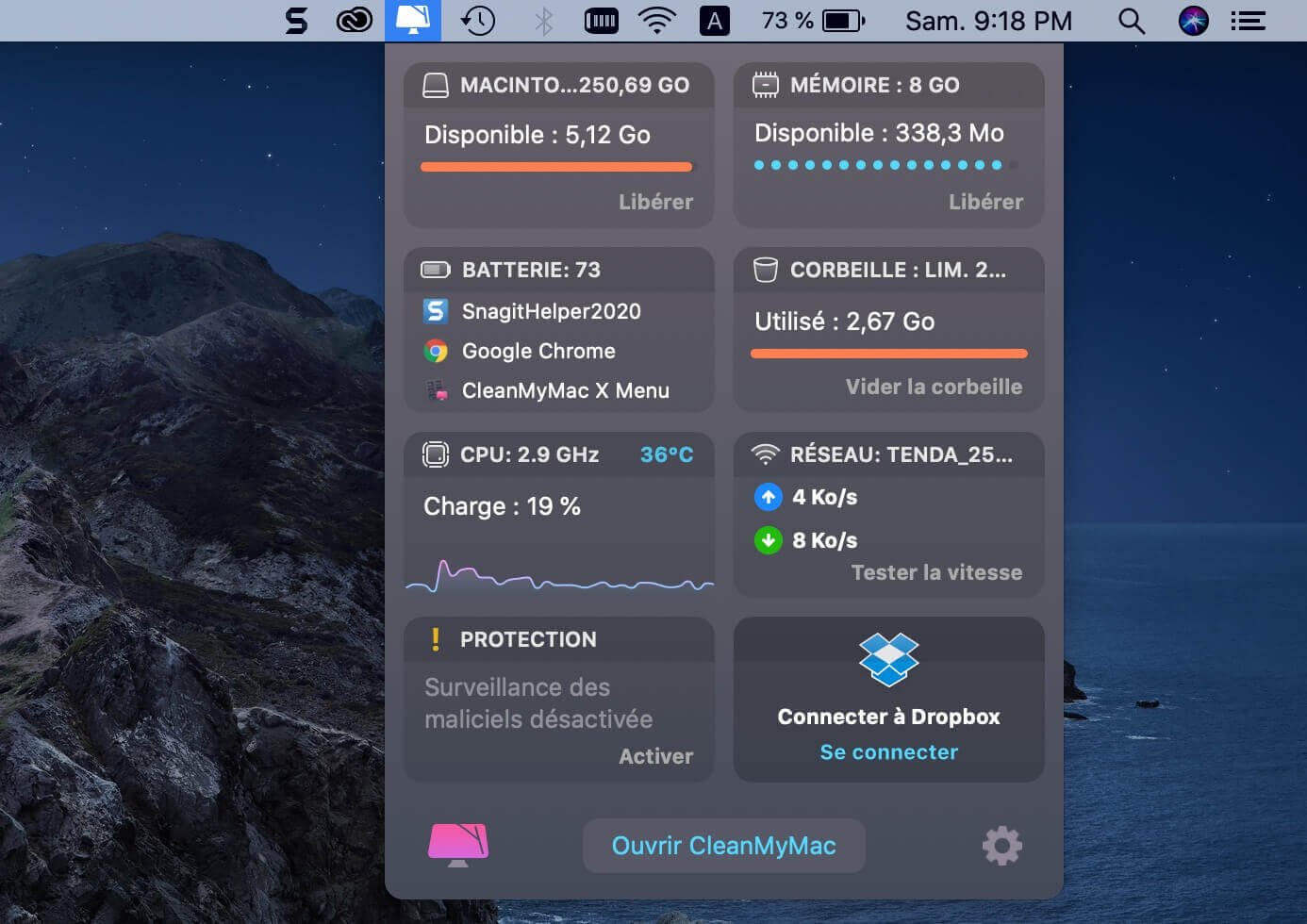The width and height of the screenshot is (1307, 924).
Task: Click CPU: 2.9 GHz header text
Action: click(x=529, y=454)
